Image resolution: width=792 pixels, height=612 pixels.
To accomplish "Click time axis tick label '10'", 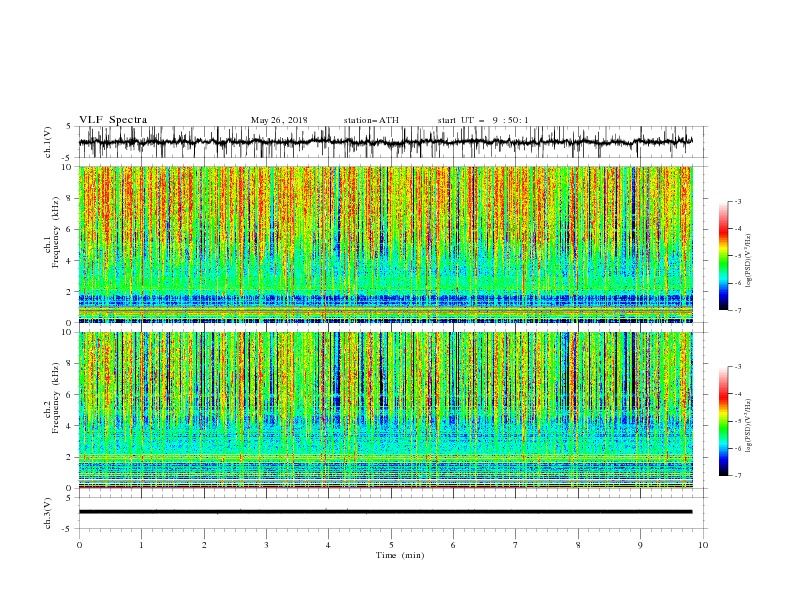I will [x=703, y=545].
